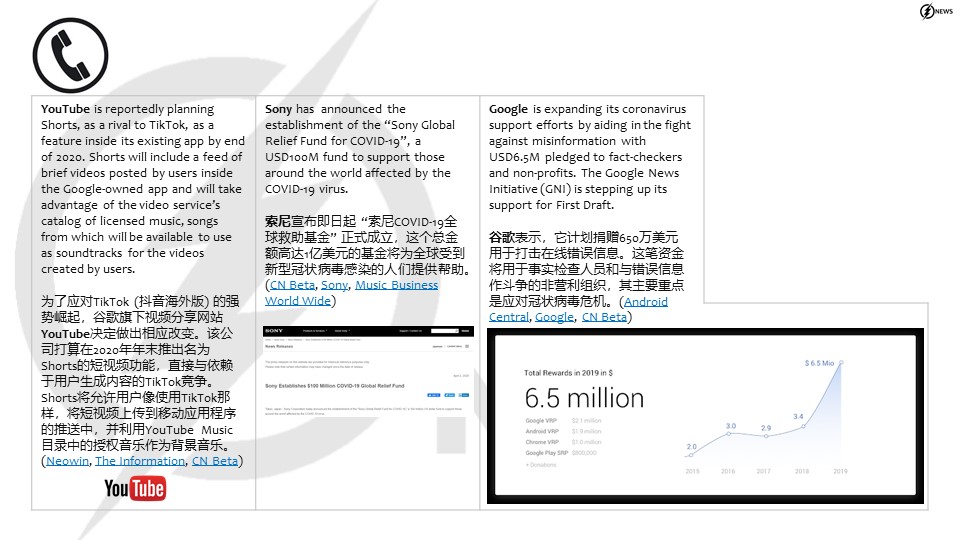Image resolution: width=960 pixels, height=540 pixels.
Task: Click the telephone handset circle icon
Action: 70,55
